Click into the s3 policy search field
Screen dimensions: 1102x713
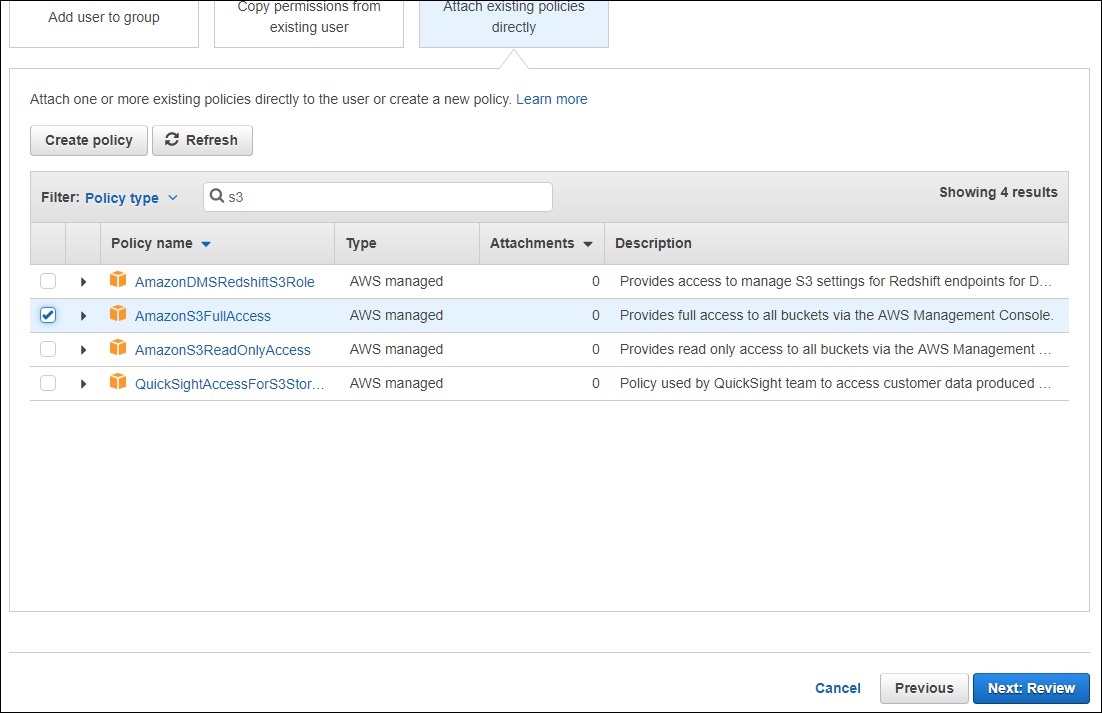click(385, 197)
